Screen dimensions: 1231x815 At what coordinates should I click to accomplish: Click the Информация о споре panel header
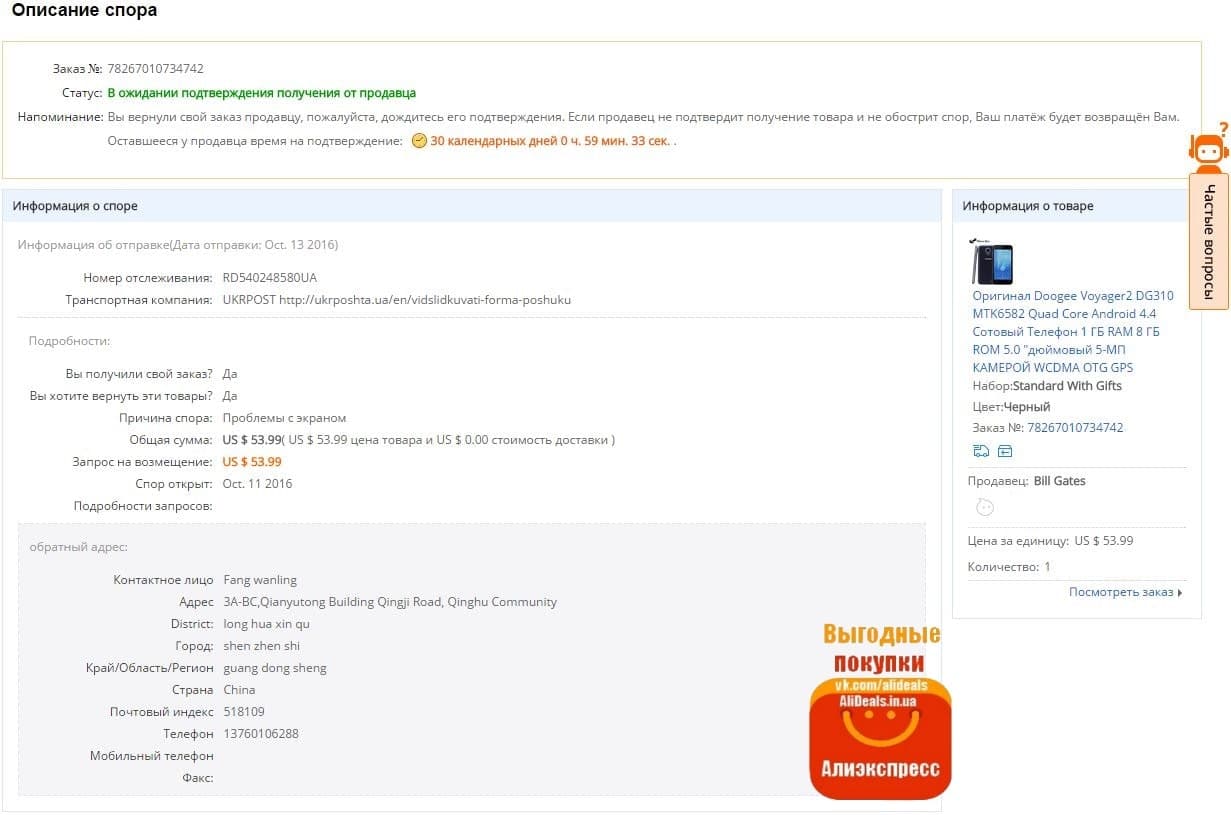pyautogui.click(x=75, y=206)
